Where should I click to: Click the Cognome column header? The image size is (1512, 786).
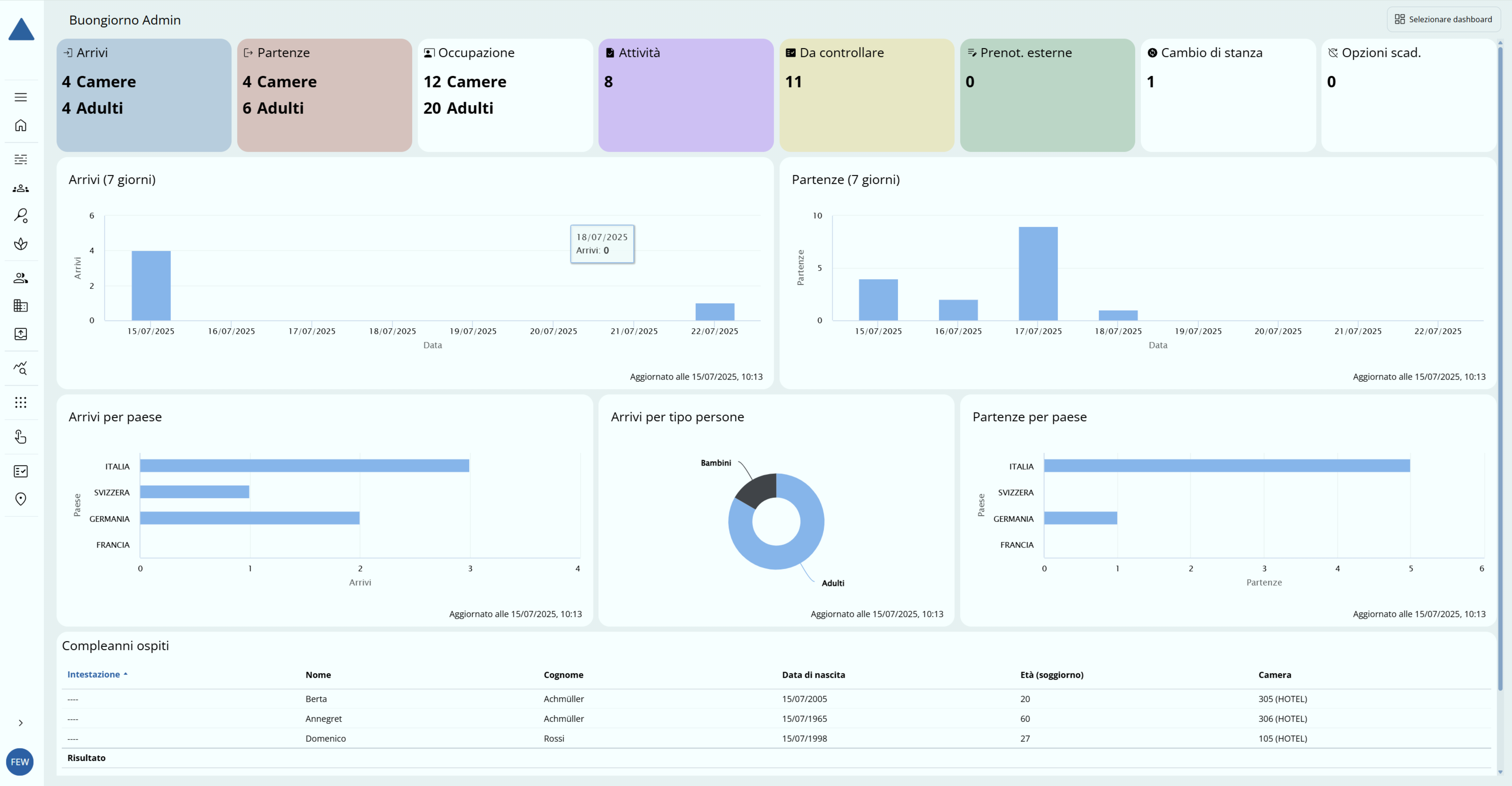point(563,674)
